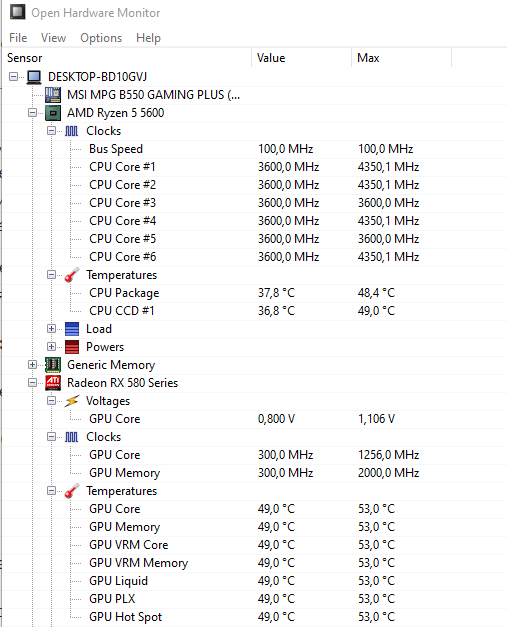Click the CPU Temperatures thermometer icon

(72, 275)
